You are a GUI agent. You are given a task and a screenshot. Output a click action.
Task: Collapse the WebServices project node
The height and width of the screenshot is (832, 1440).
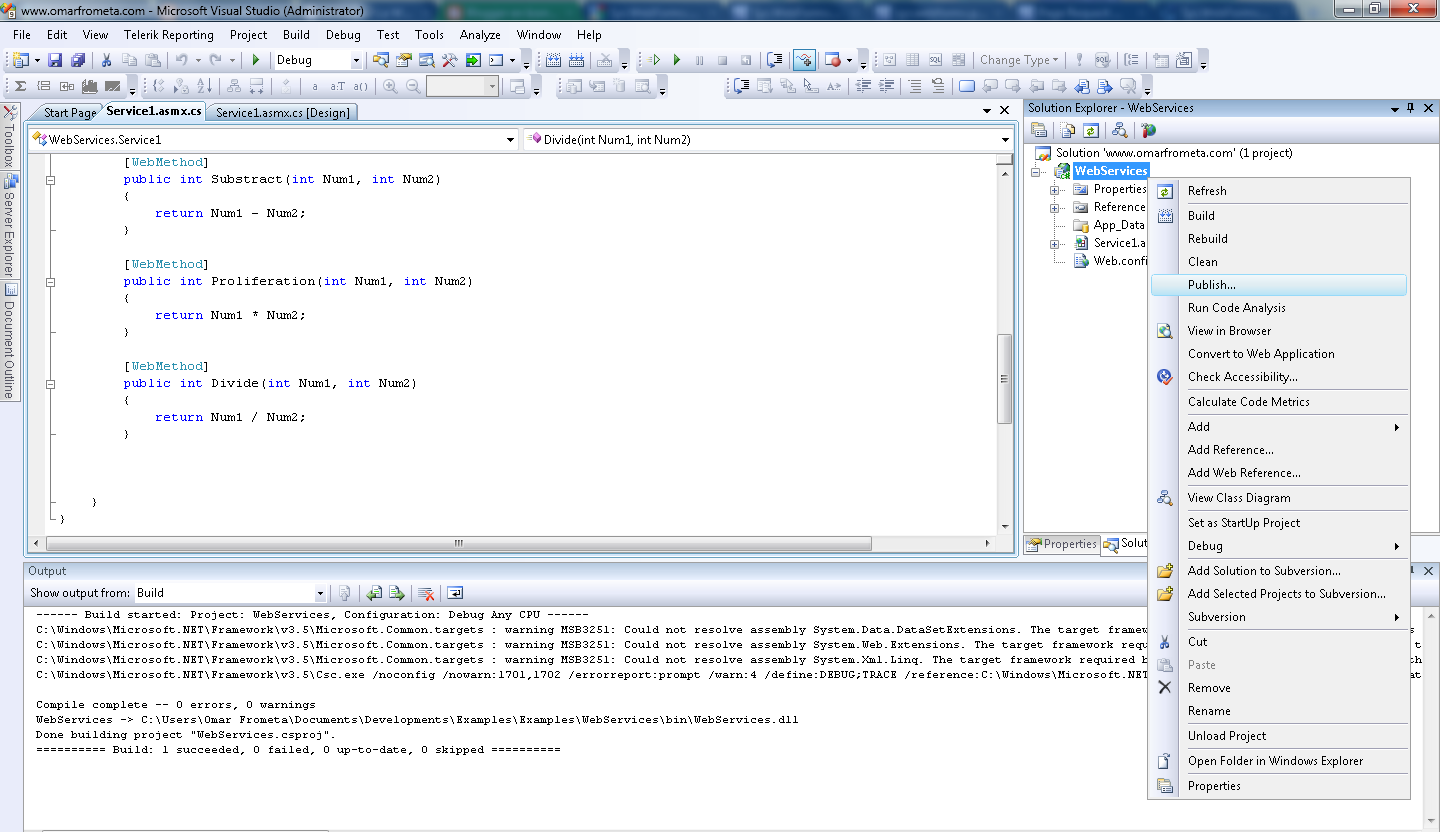click(1036, 171)
